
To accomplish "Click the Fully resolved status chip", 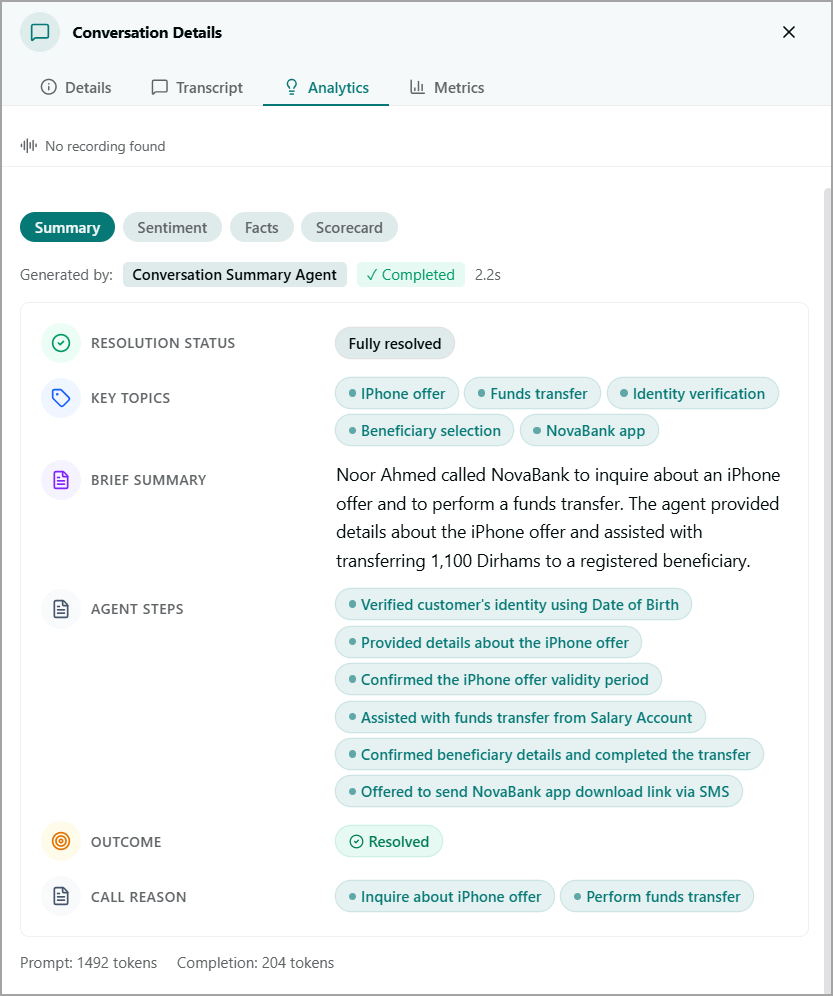I will (x=395, y=344).
